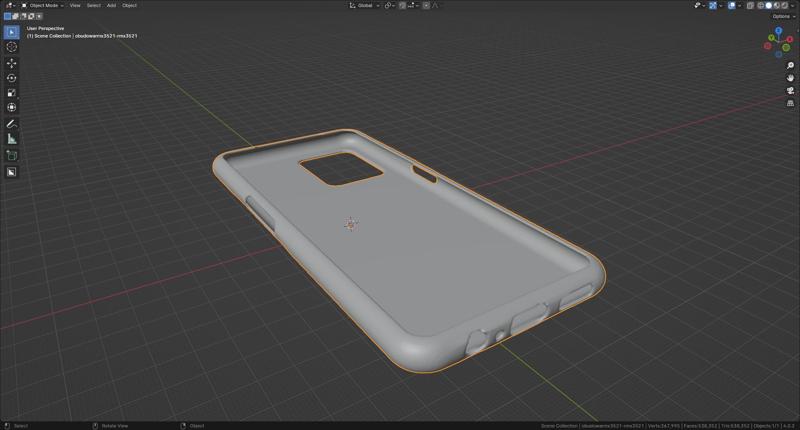800x430 pixels.
Task: Select the Annotate tool
Action: coord(11,124)
